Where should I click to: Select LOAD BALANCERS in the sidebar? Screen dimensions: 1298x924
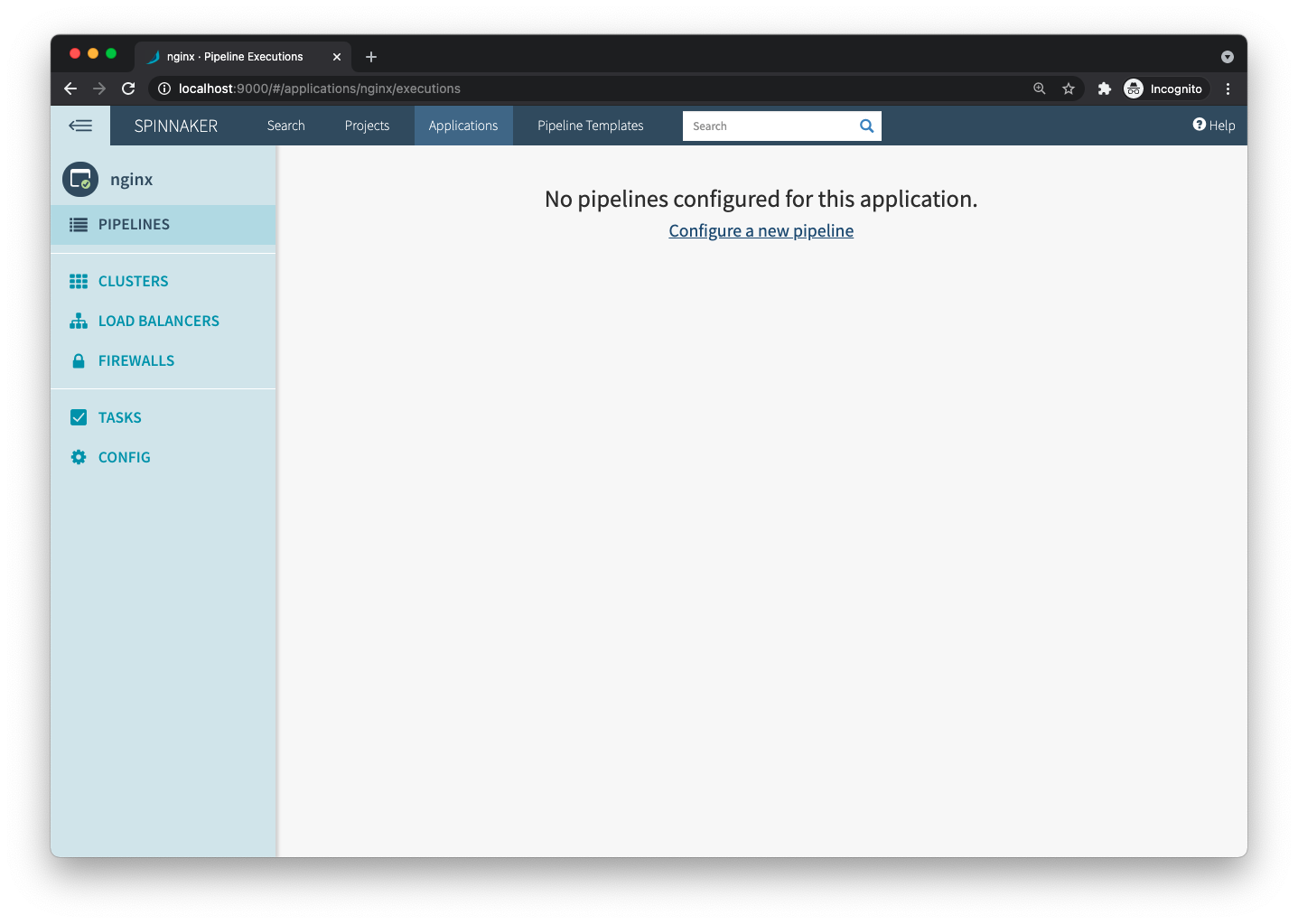(x=163, y=322)
